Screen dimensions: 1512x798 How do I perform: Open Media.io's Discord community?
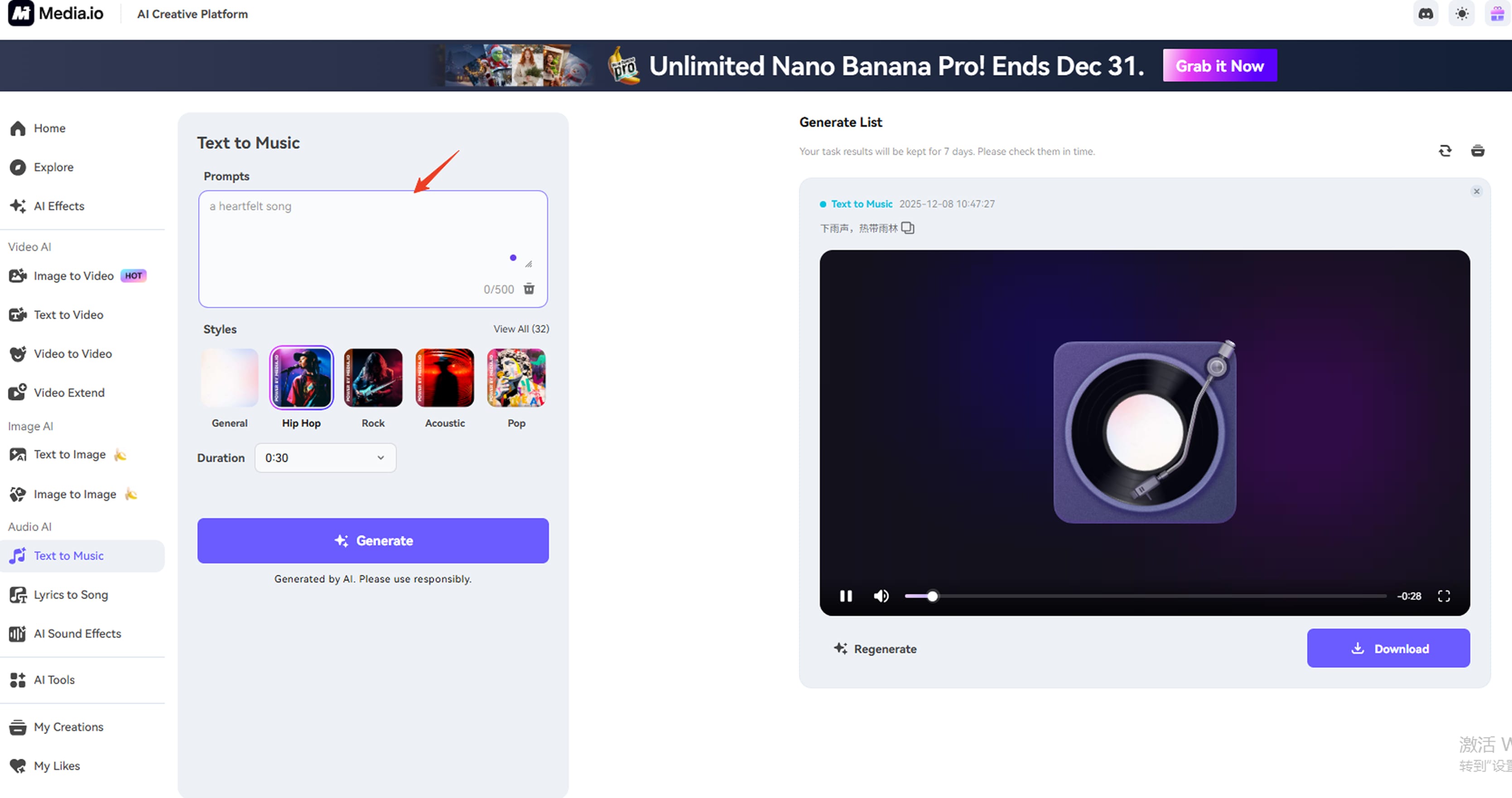[x=1426, y=14]
